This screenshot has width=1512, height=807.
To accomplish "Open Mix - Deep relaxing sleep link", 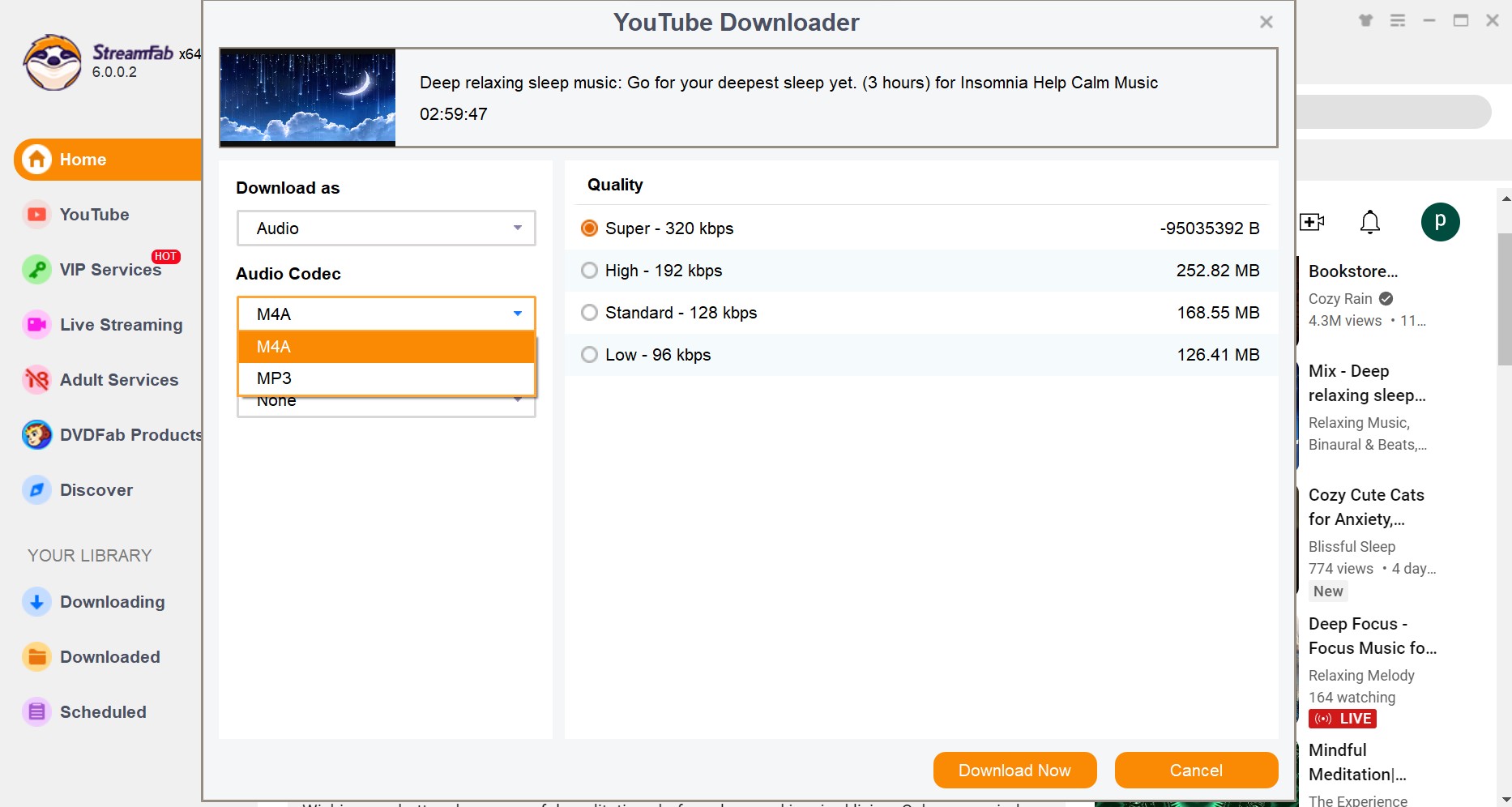I will click(1367, 383).
